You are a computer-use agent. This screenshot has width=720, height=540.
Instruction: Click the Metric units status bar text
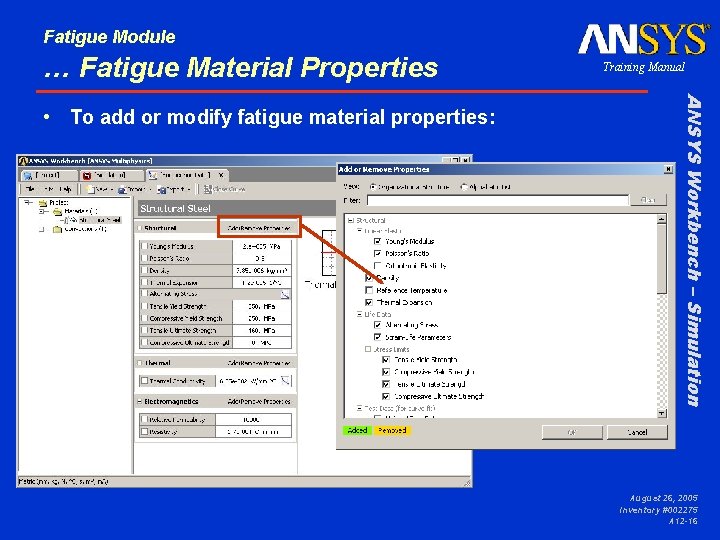(x=63, y=482)
